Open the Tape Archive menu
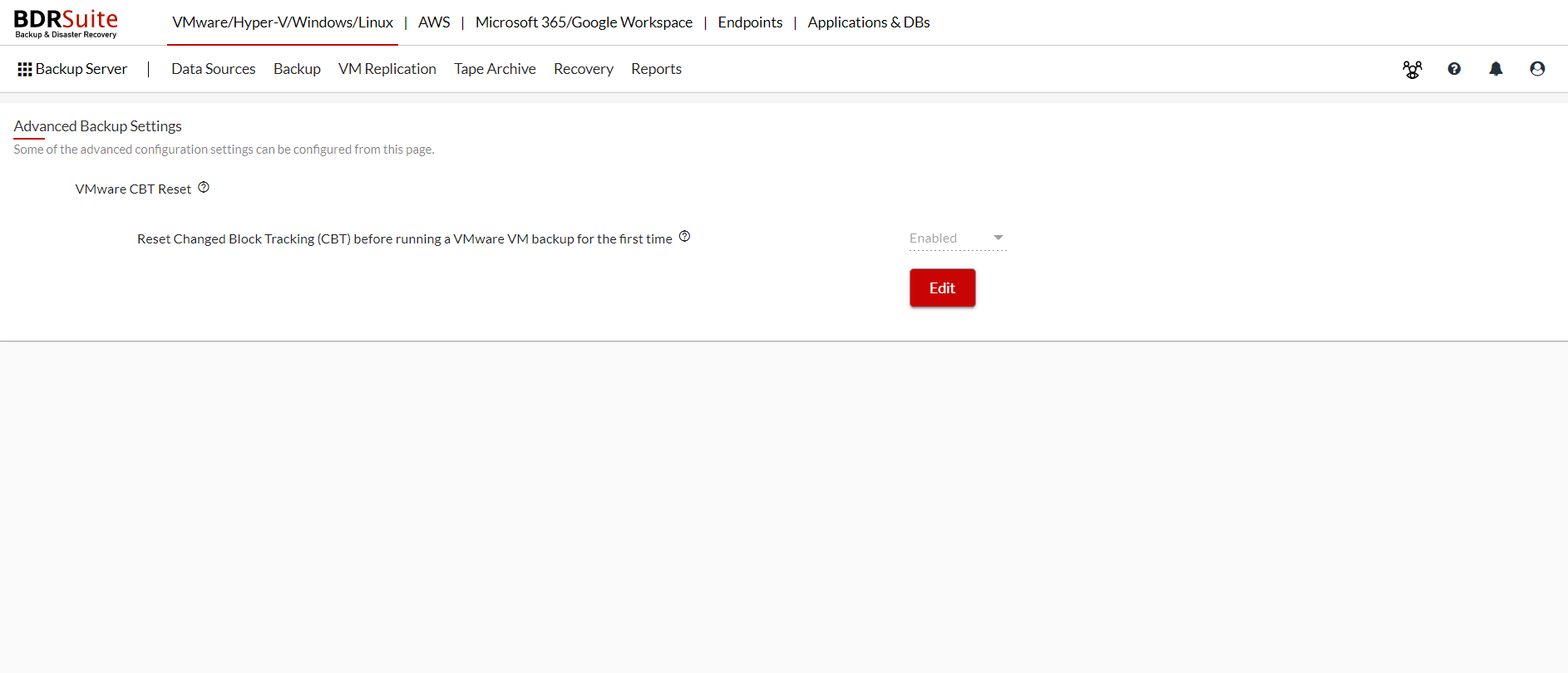The width and height of the screenshot is (1568, 673). click(495, 69)
